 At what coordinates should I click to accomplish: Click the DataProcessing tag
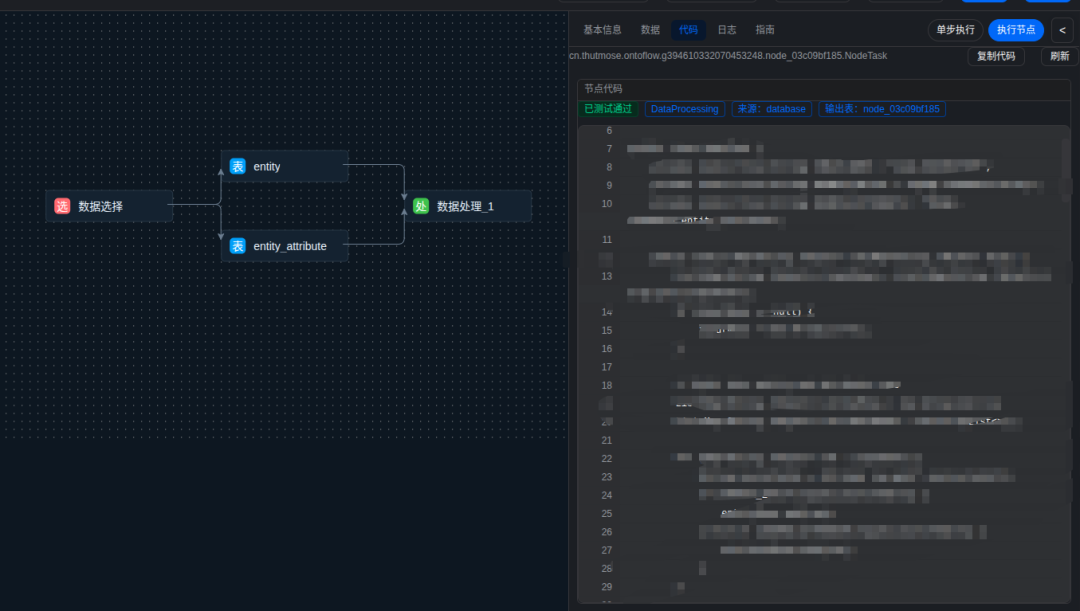click(x=685, y=109)
